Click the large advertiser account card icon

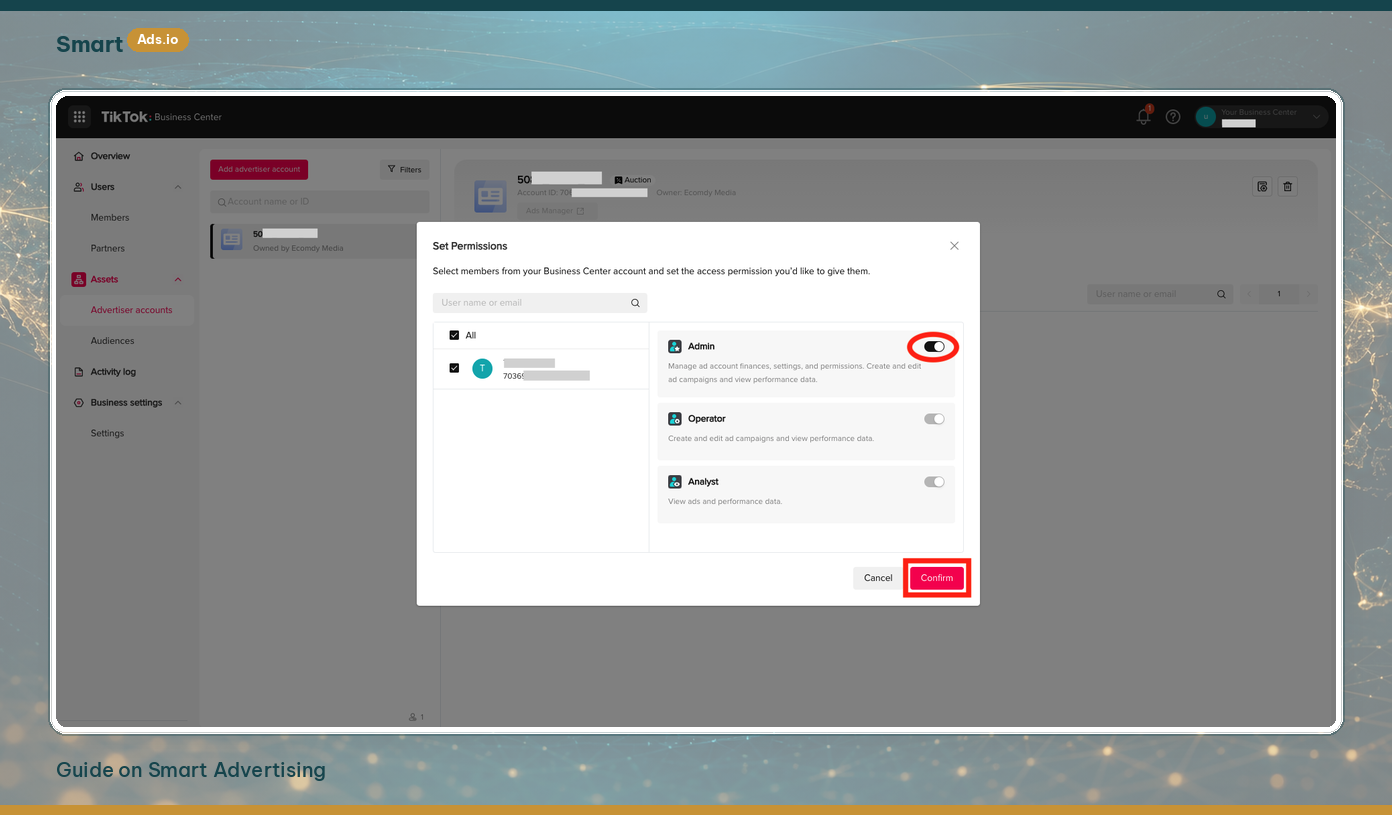[x=490, y=197]
